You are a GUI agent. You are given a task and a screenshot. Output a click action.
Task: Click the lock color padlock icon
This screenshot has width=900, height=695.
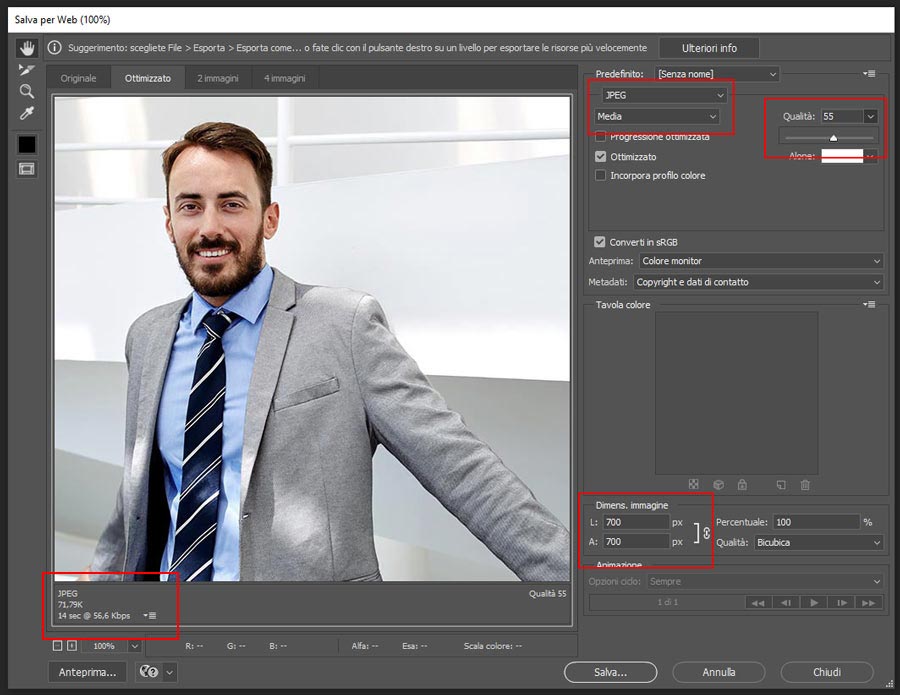tap(742, 485)
